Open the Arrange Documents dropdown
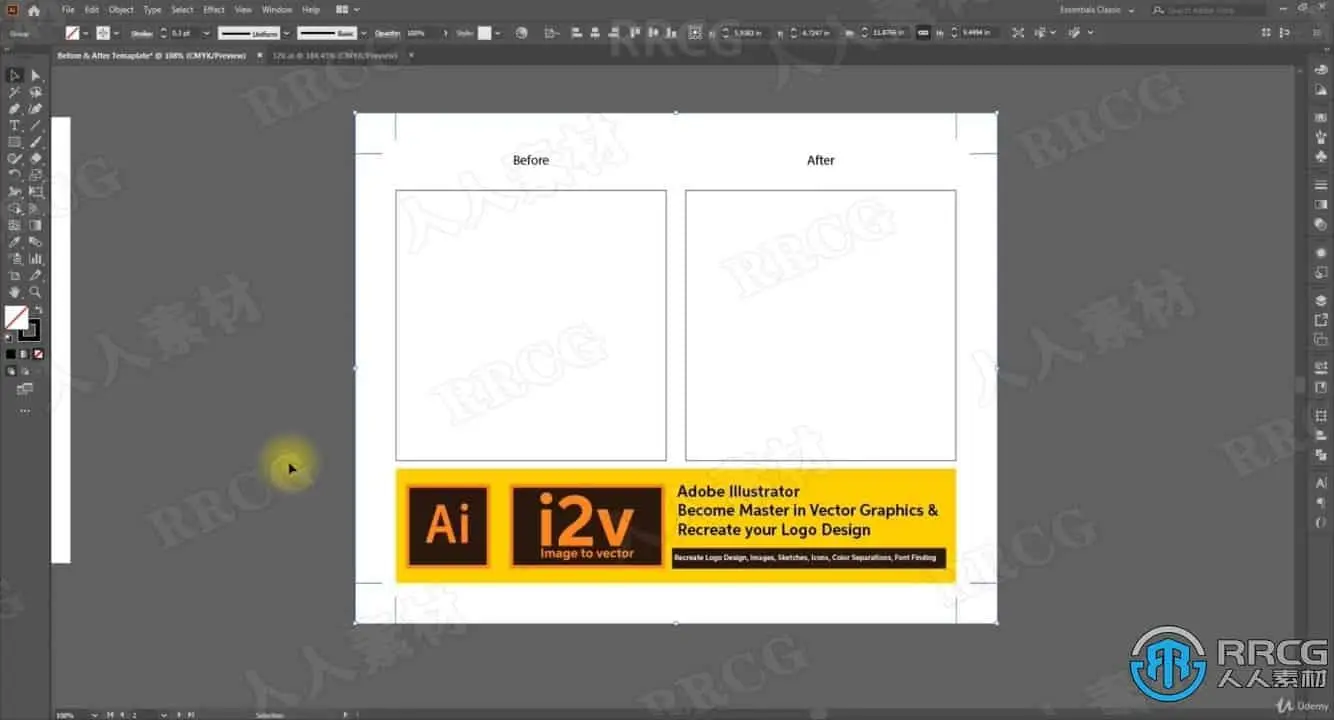 tap(347, 10)
